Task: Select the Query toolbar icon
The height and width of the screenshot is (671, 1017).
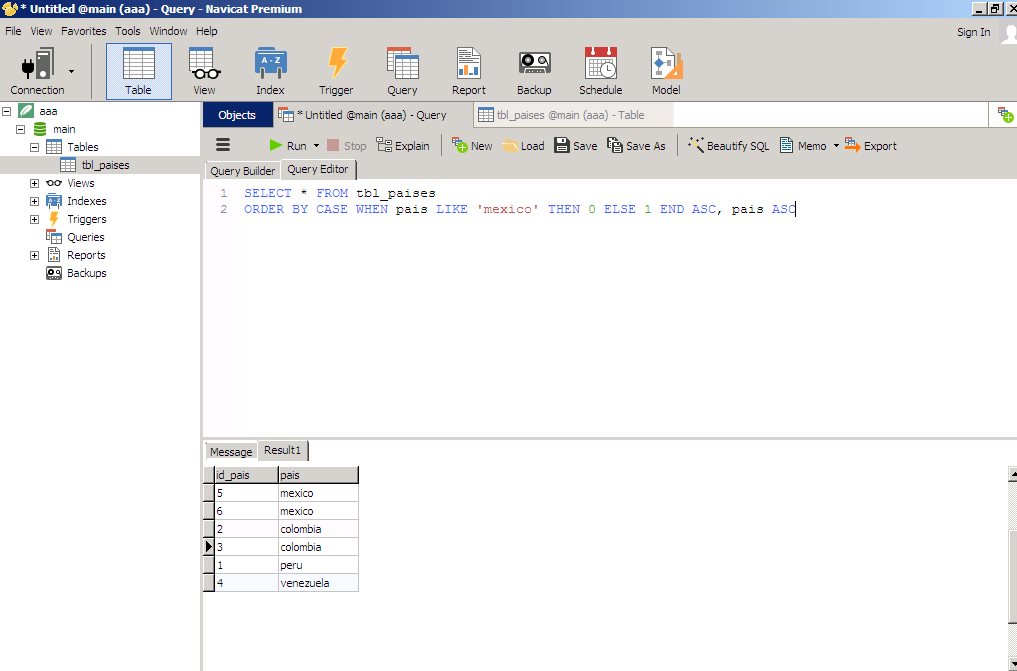Action: (x=402, y=72)
